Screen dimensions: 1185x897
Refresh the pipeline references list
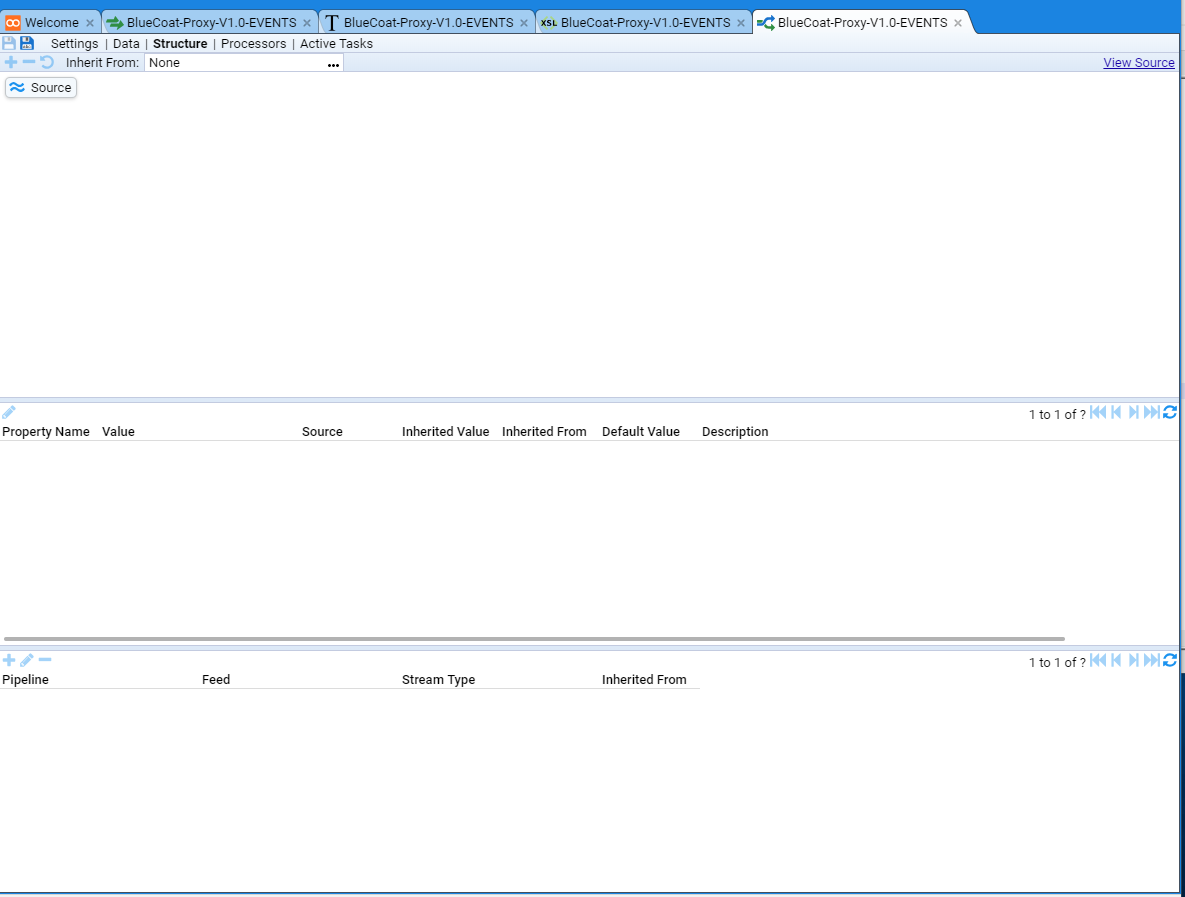pyautogui.click(x=1170, y=661)
